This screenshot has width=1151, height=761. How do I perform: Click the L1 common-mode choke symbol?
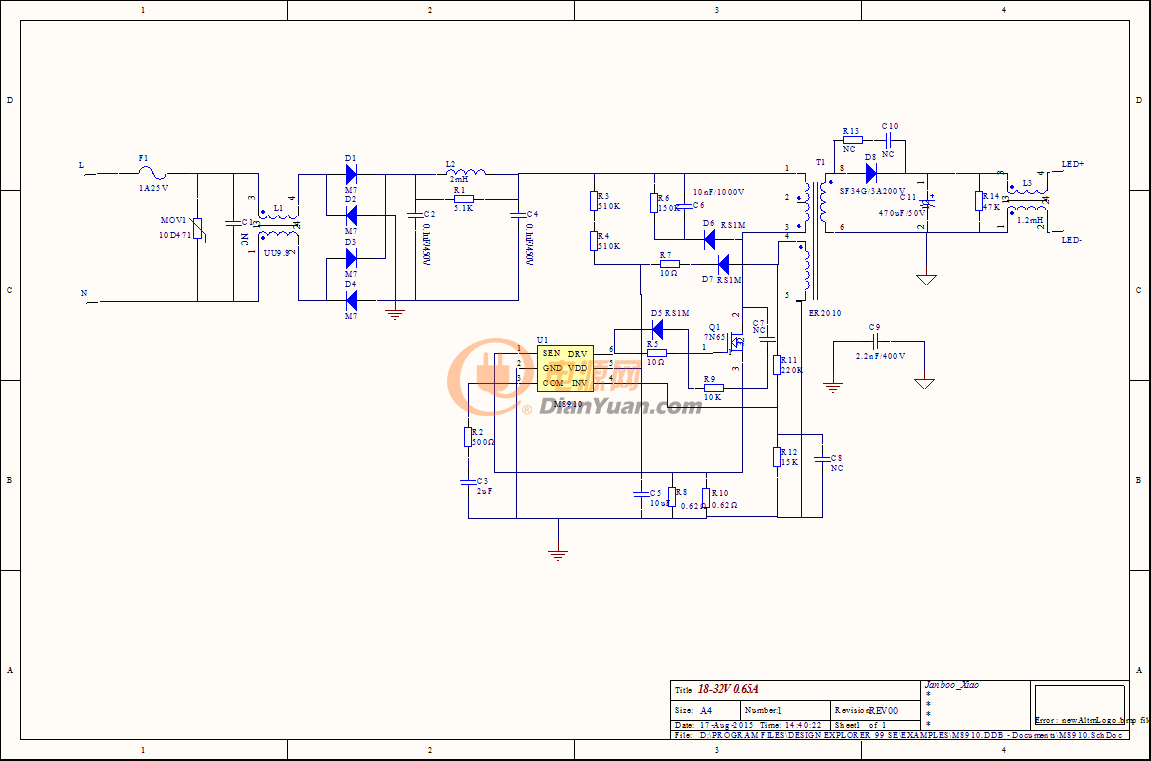[x=278, y=224]
